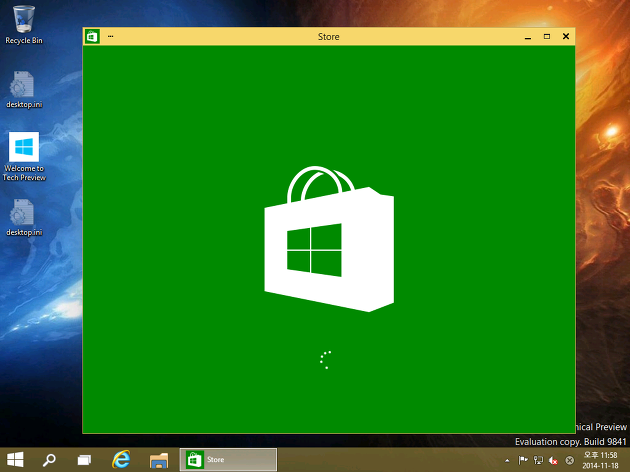Open the muted volume tray icon

554,460
